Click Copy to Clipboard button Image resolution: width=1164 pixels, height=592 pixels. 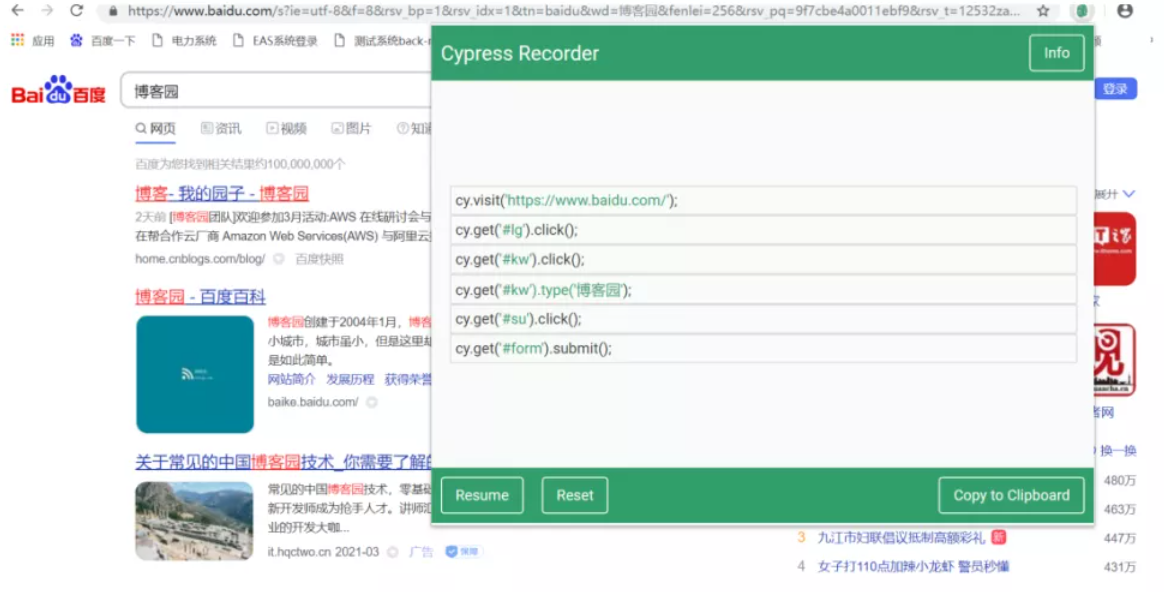[1011, 495]
